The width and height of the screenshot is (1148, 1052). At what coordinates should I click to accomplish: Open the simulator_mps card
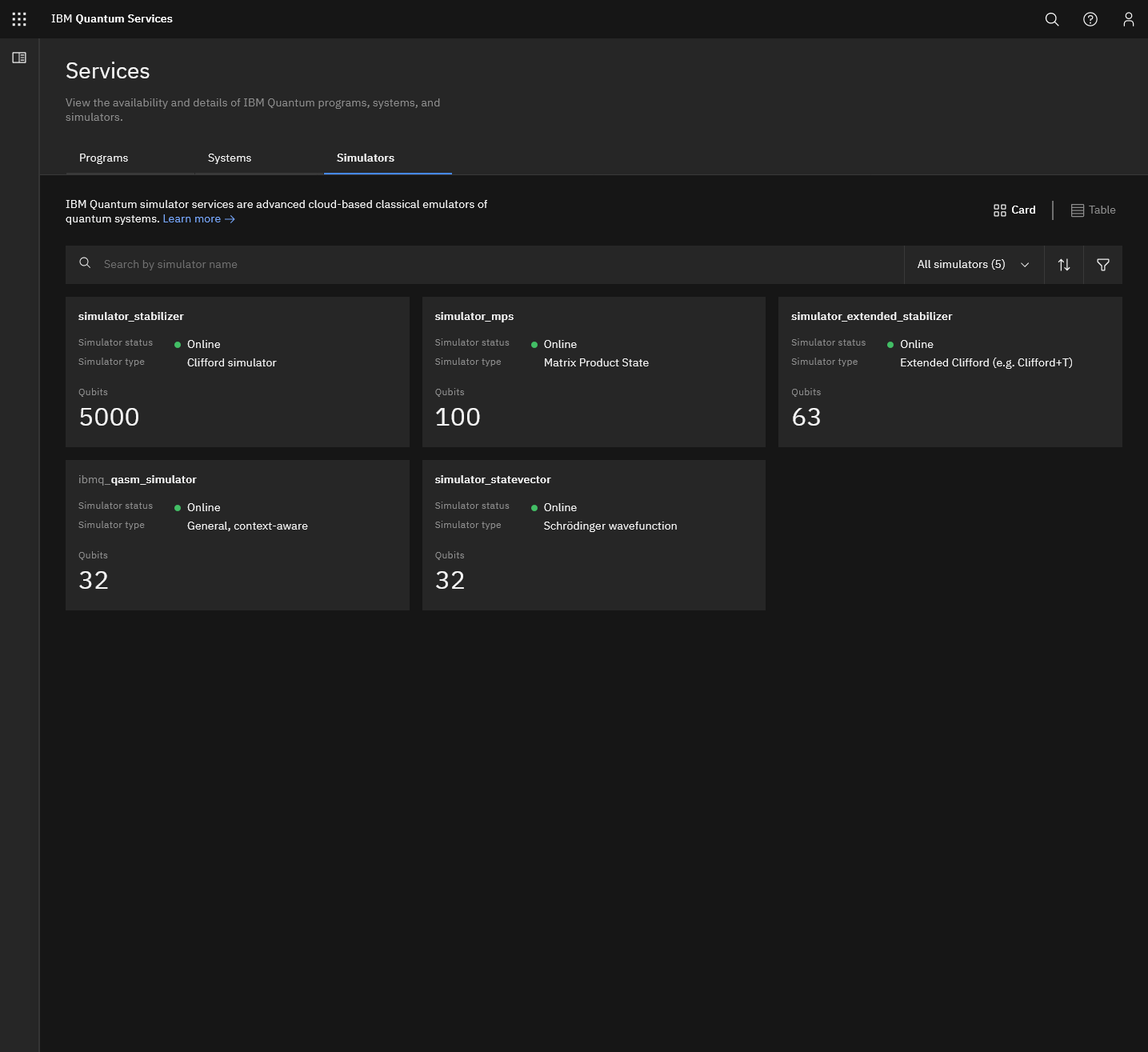coord(594,372)
